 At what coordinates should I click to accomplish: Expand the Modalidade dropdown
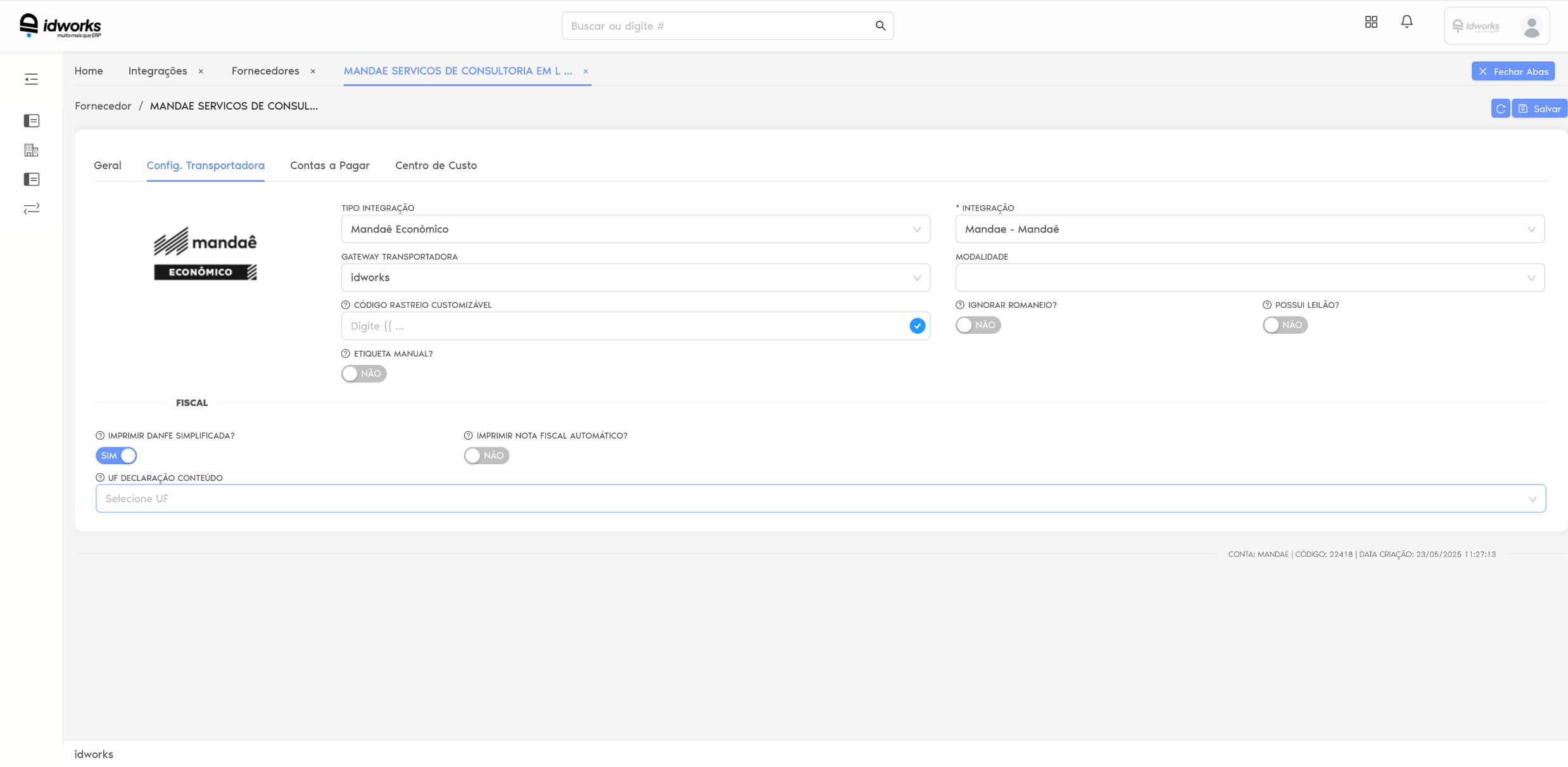pos(1249,278)
